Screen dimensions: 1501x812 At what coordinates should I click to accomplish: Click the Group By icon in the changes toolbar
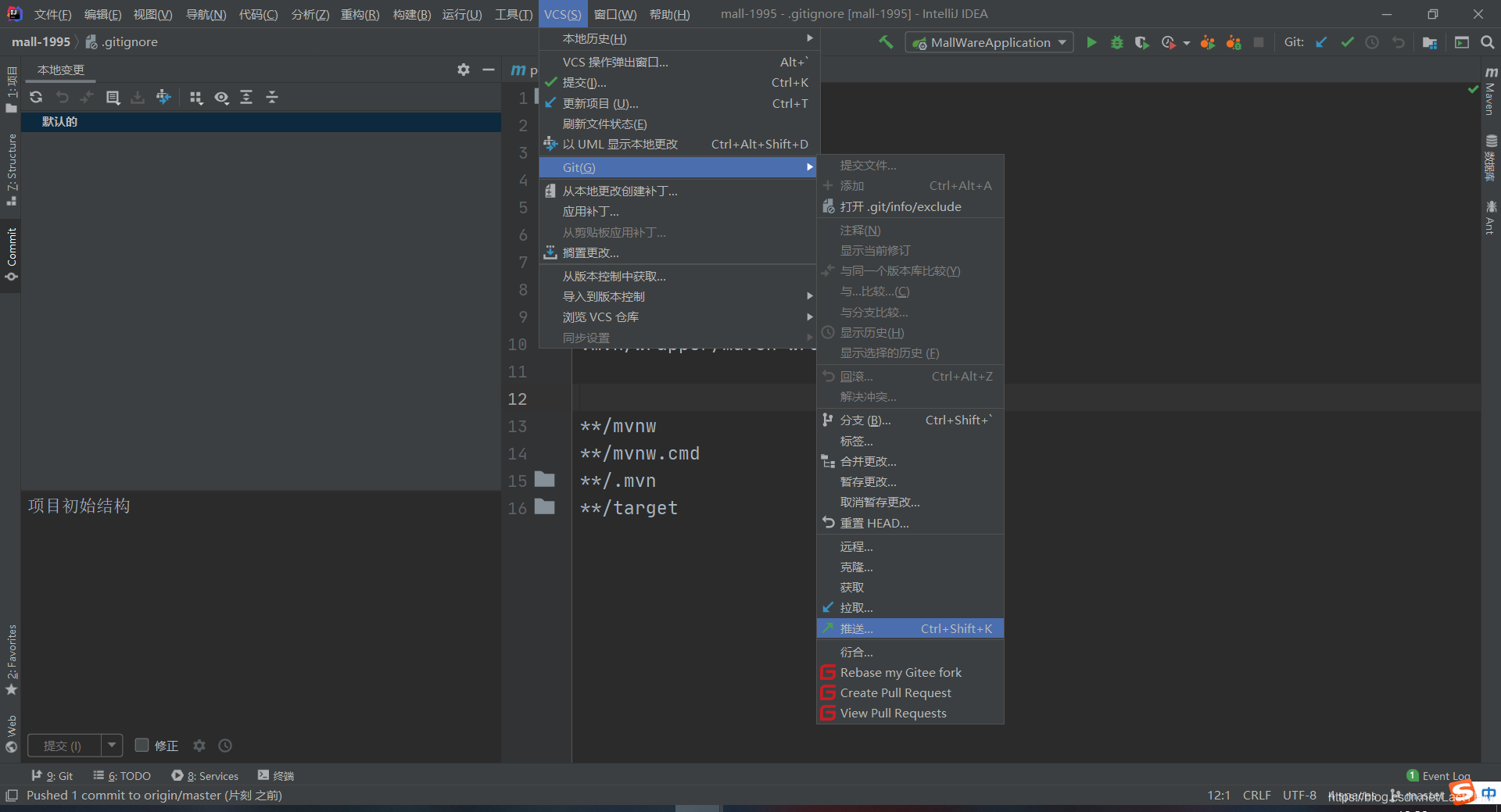196,97
